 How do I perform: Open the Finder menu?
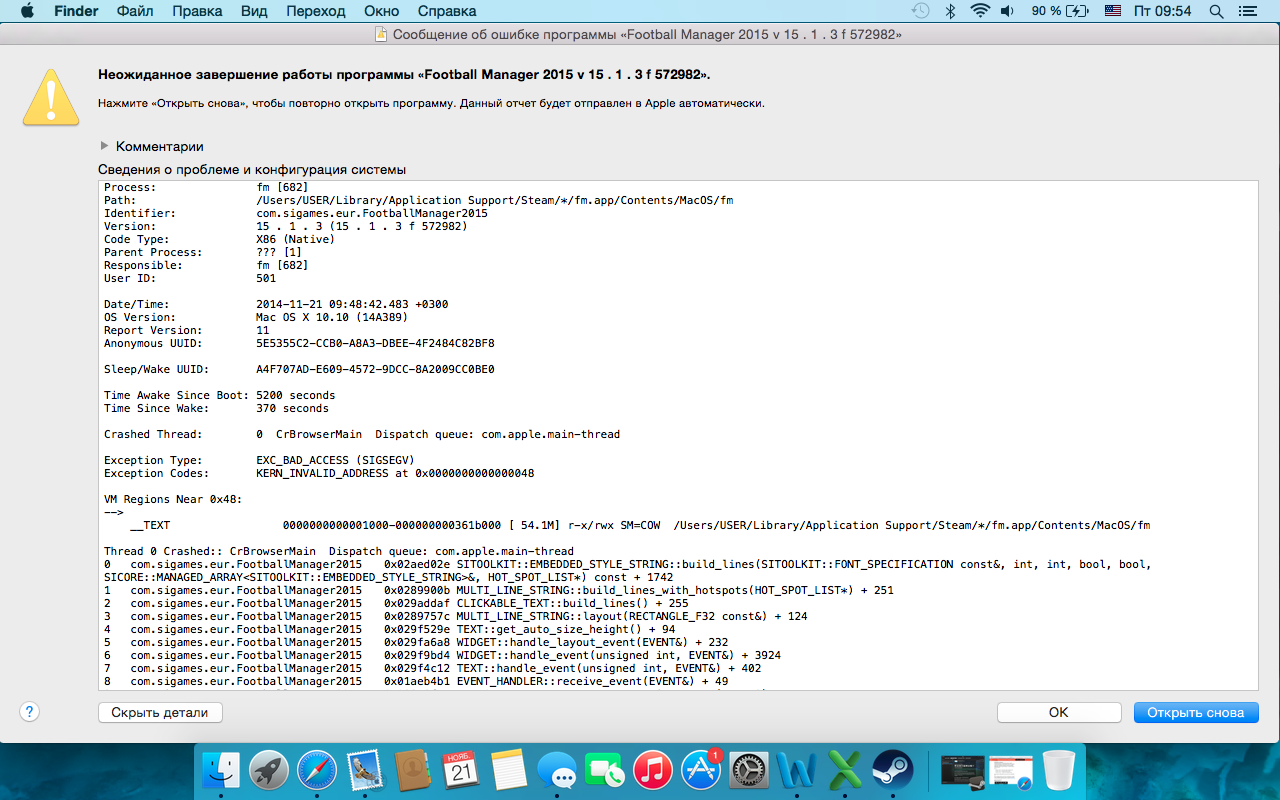(75, 11)
